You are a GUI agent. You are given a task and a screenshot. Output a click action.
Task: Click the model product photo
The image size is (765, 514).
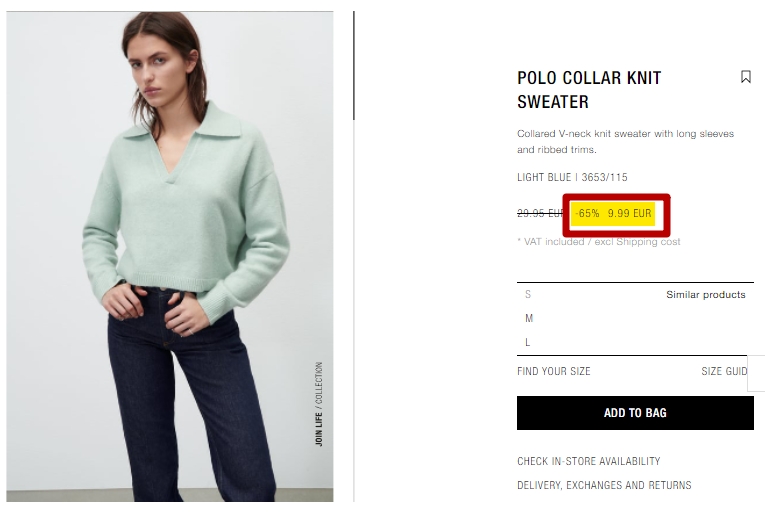(x=170, y=257)
